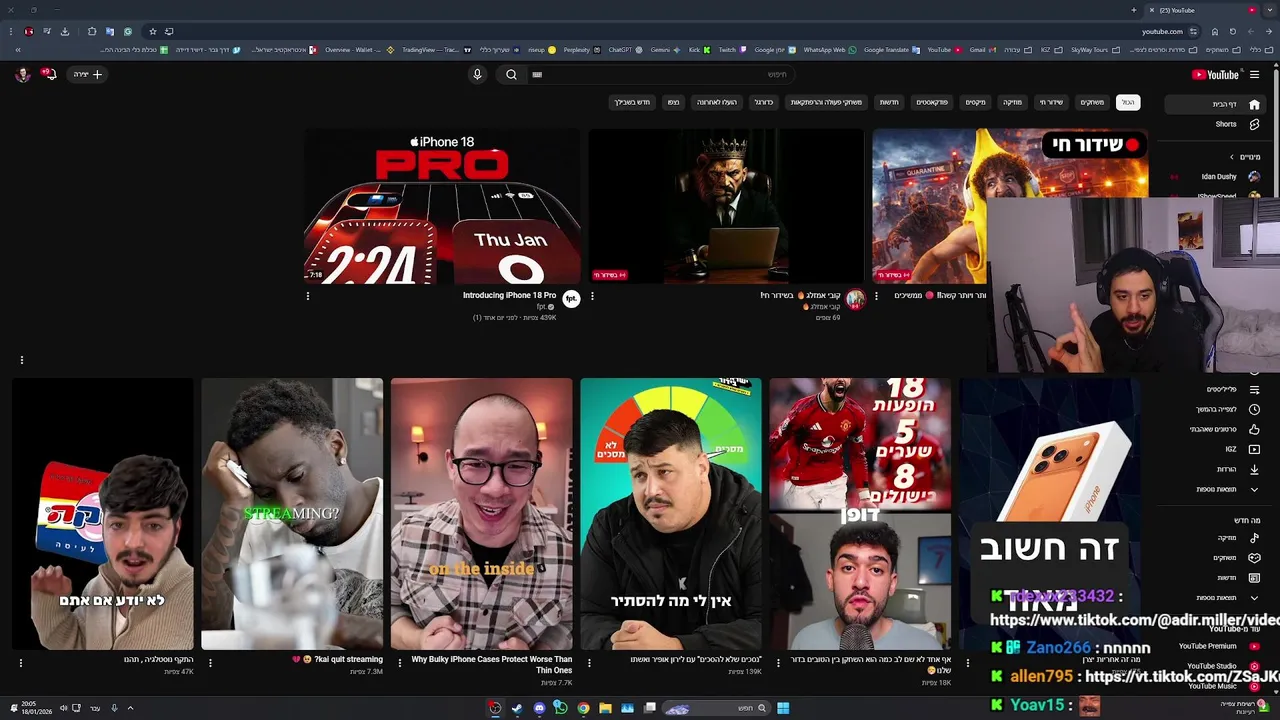Screen dimensions: 1280x720
Task: Expand subscriptions (מינויים) section chevron
Action: tap(1232, 157)
